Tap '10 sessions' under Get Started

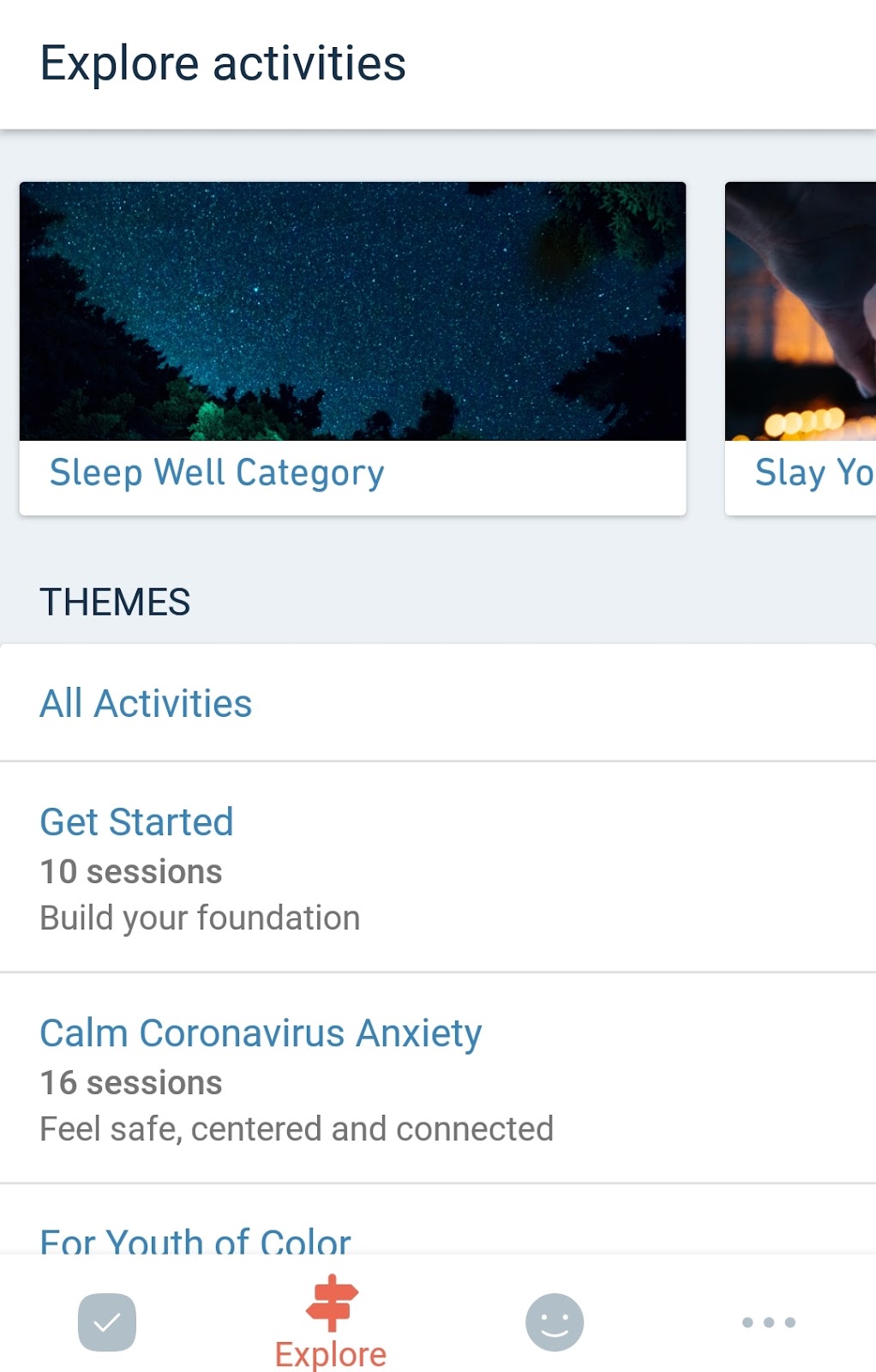(x=131, y=872)
